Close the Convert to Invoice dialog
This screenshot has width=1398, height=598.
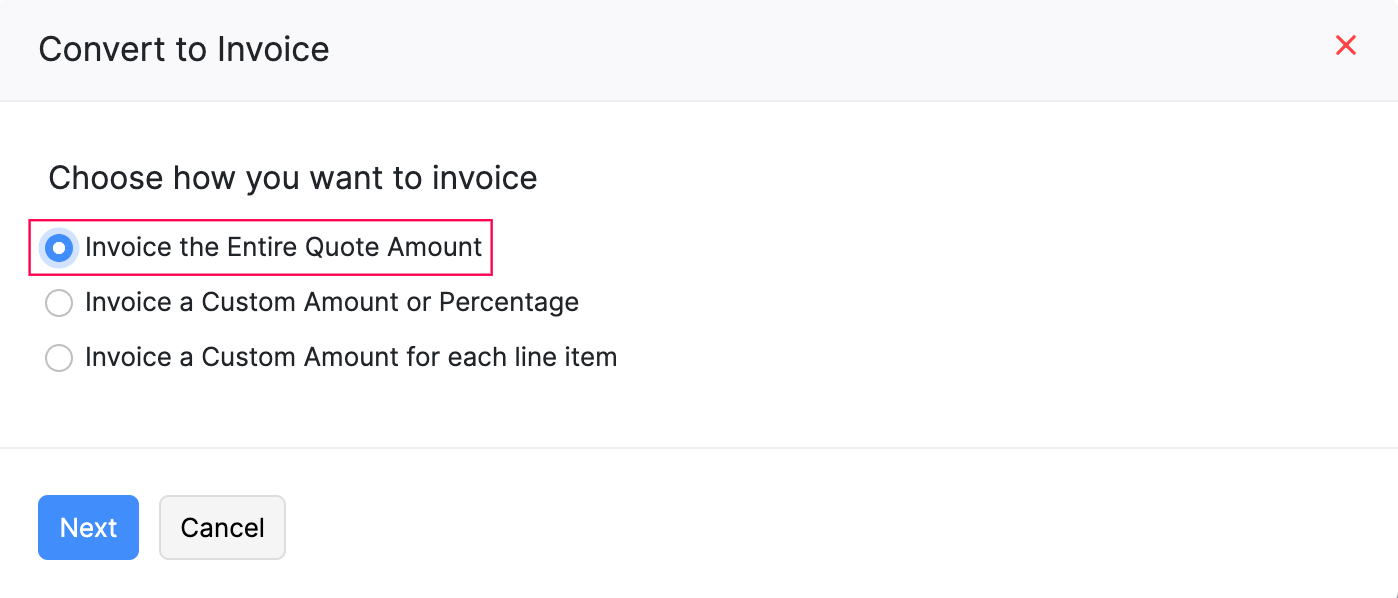pos(1346,45)
